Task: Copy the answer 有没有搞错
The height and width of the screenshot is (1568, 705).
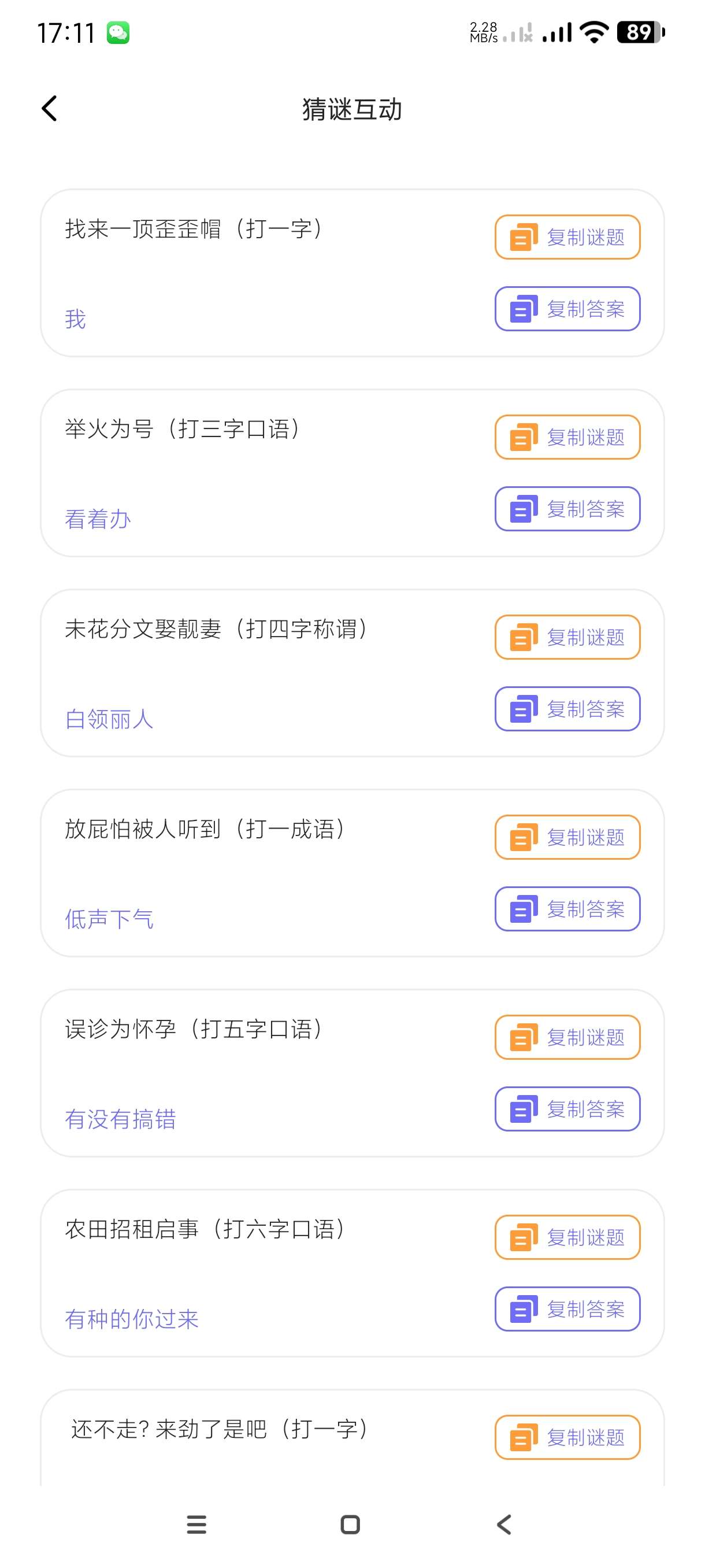Action: (567, 1109)
